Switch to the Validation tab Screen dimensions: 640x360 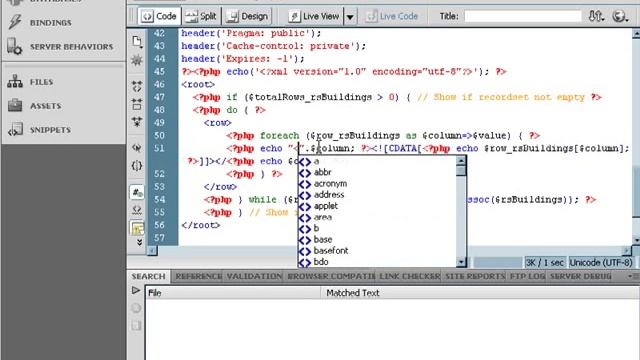(254, 276)
